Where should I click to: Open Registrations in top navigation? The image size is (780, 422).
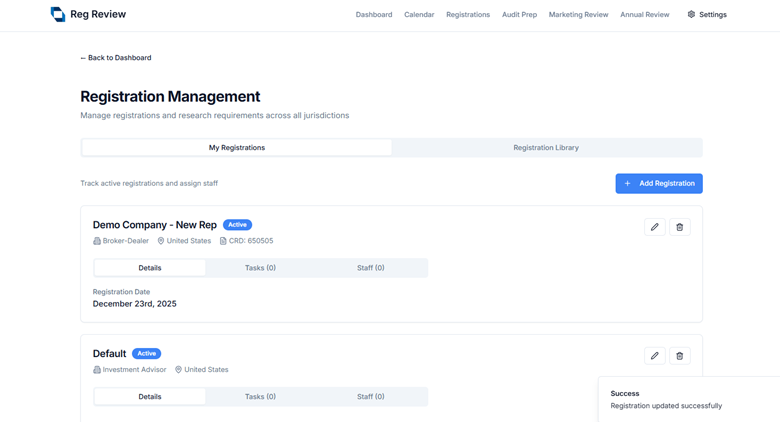click(468, 15)
